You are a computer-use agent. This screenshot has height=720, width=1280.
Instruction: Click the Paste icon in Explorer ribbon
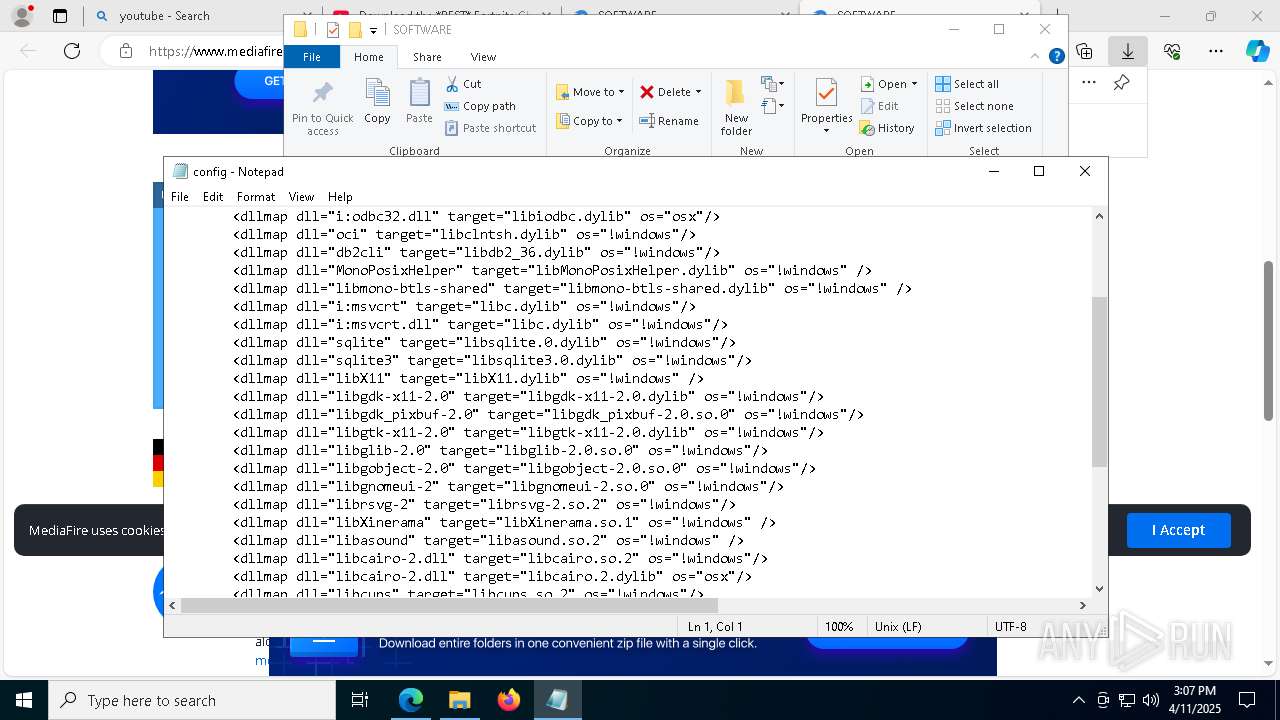point(419,101)
